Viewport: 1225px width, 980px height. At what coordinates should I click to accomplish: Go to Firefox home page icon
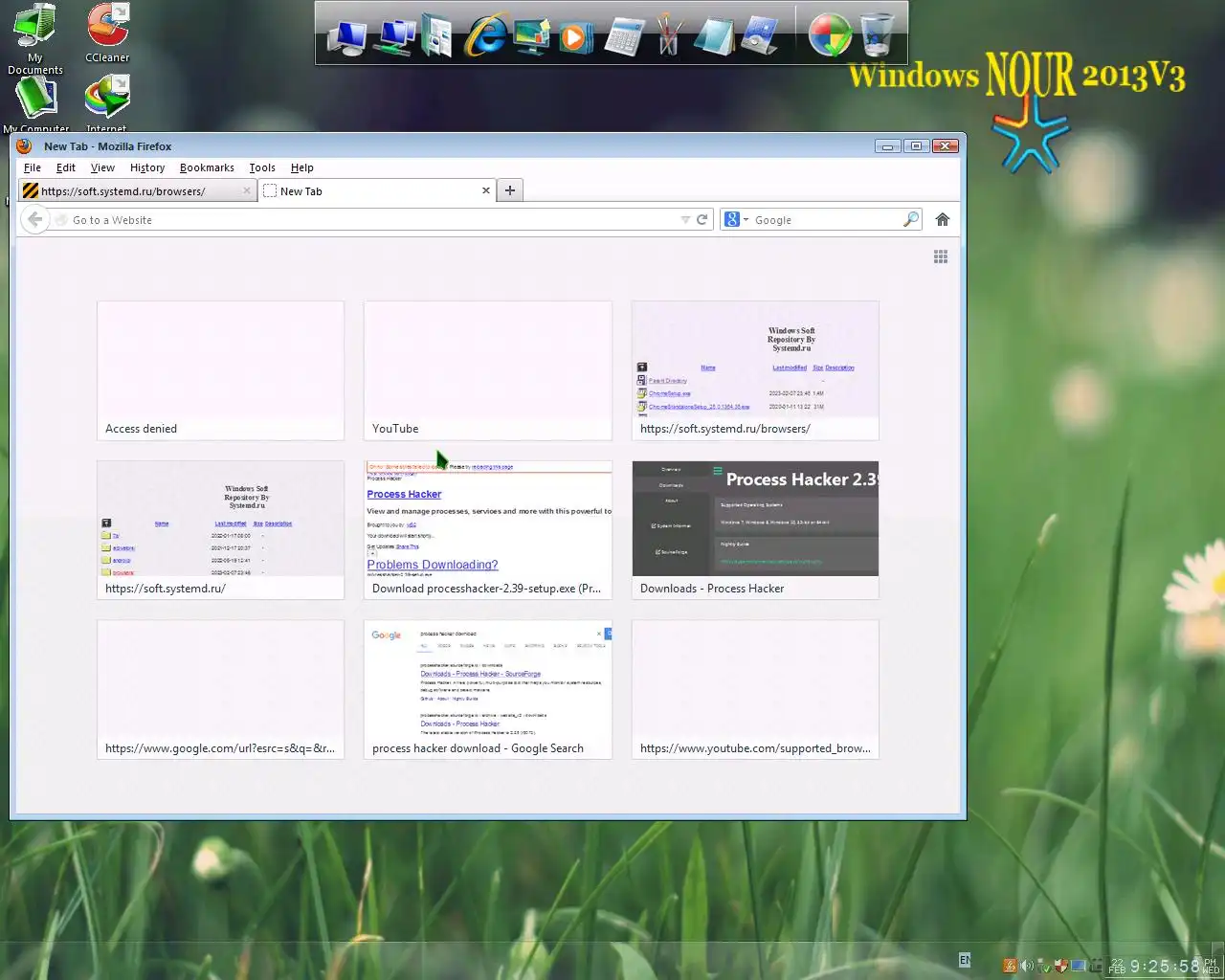942,219
